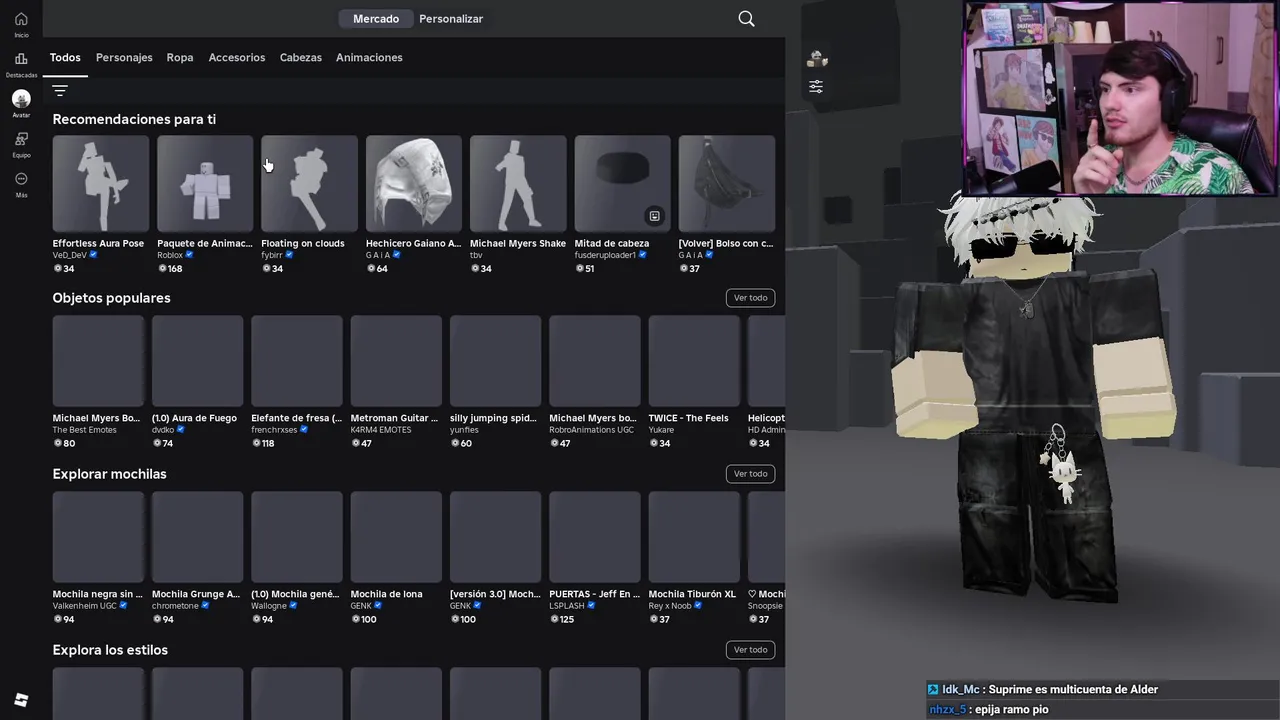Click creator name fusderuploader1
Viewport: 1280px width, 720px height.
pyautogui.click(x=605, y=255)
